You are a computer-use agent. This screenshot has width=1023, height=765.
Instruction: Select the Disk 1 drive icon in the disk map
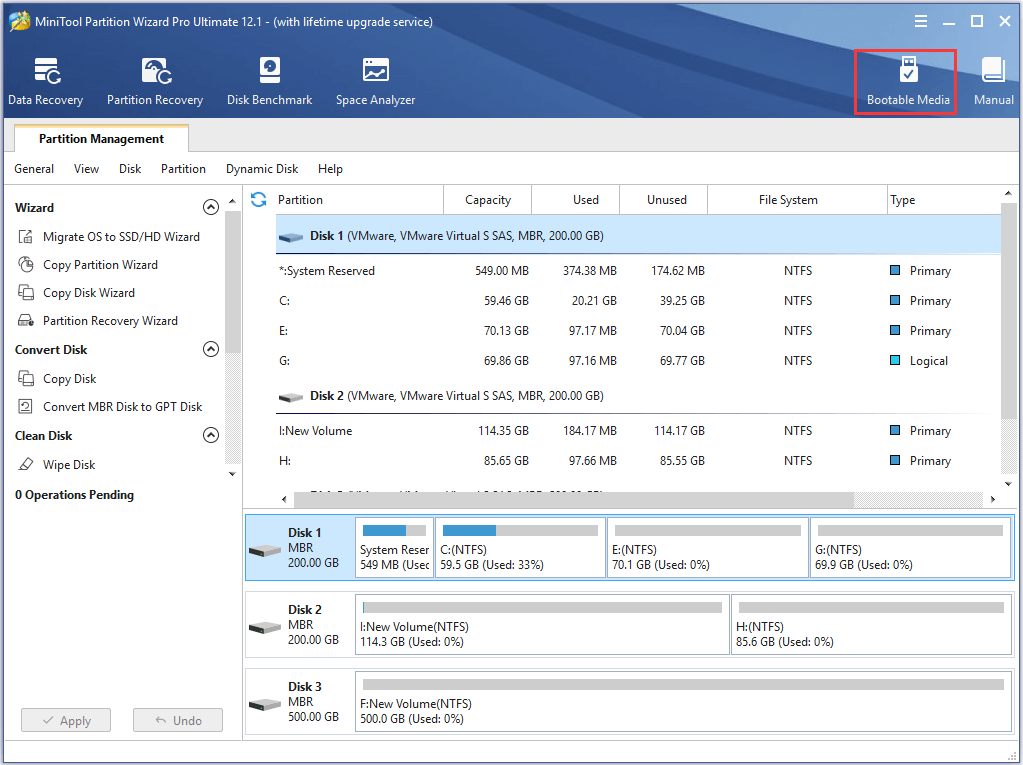(265, 551)
